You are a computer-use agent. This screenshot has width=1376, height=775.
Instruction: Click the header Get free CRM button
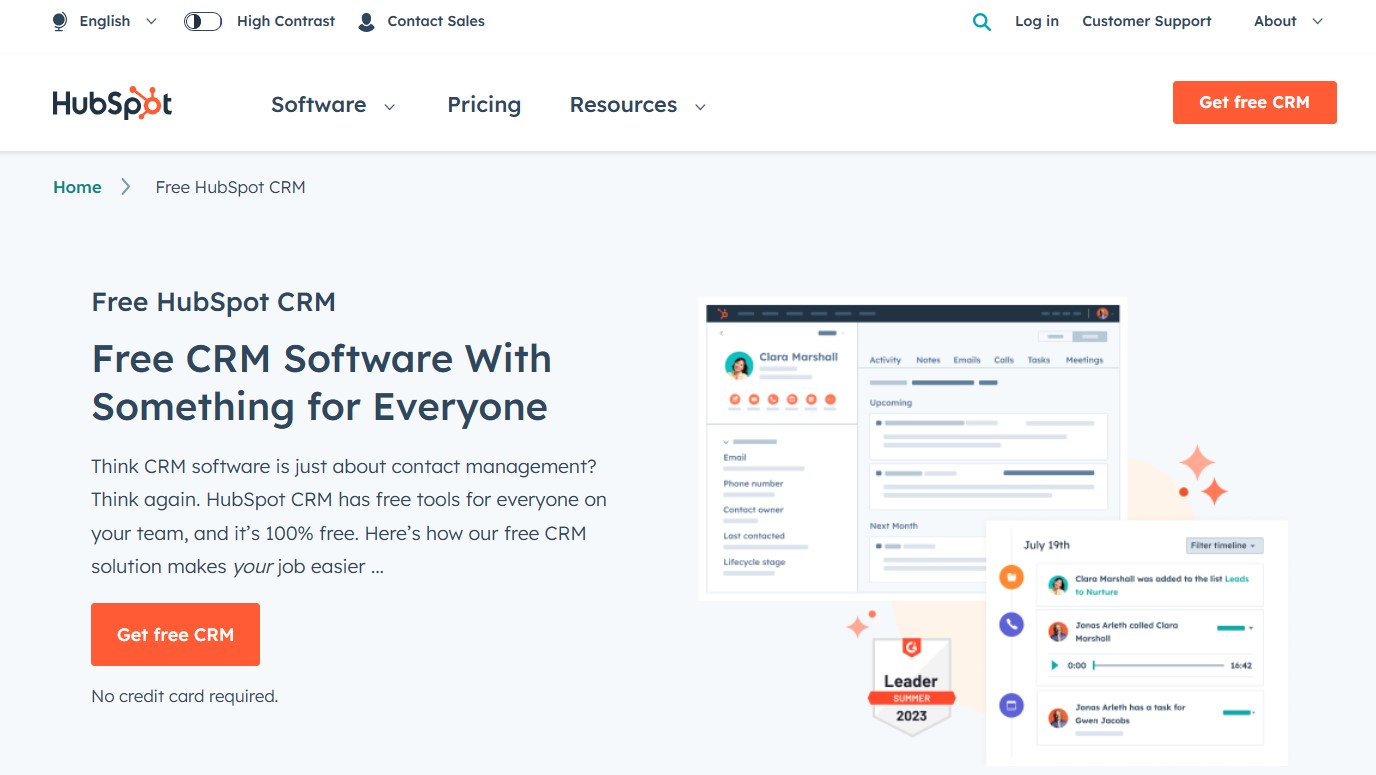[x=1254, y=102]
